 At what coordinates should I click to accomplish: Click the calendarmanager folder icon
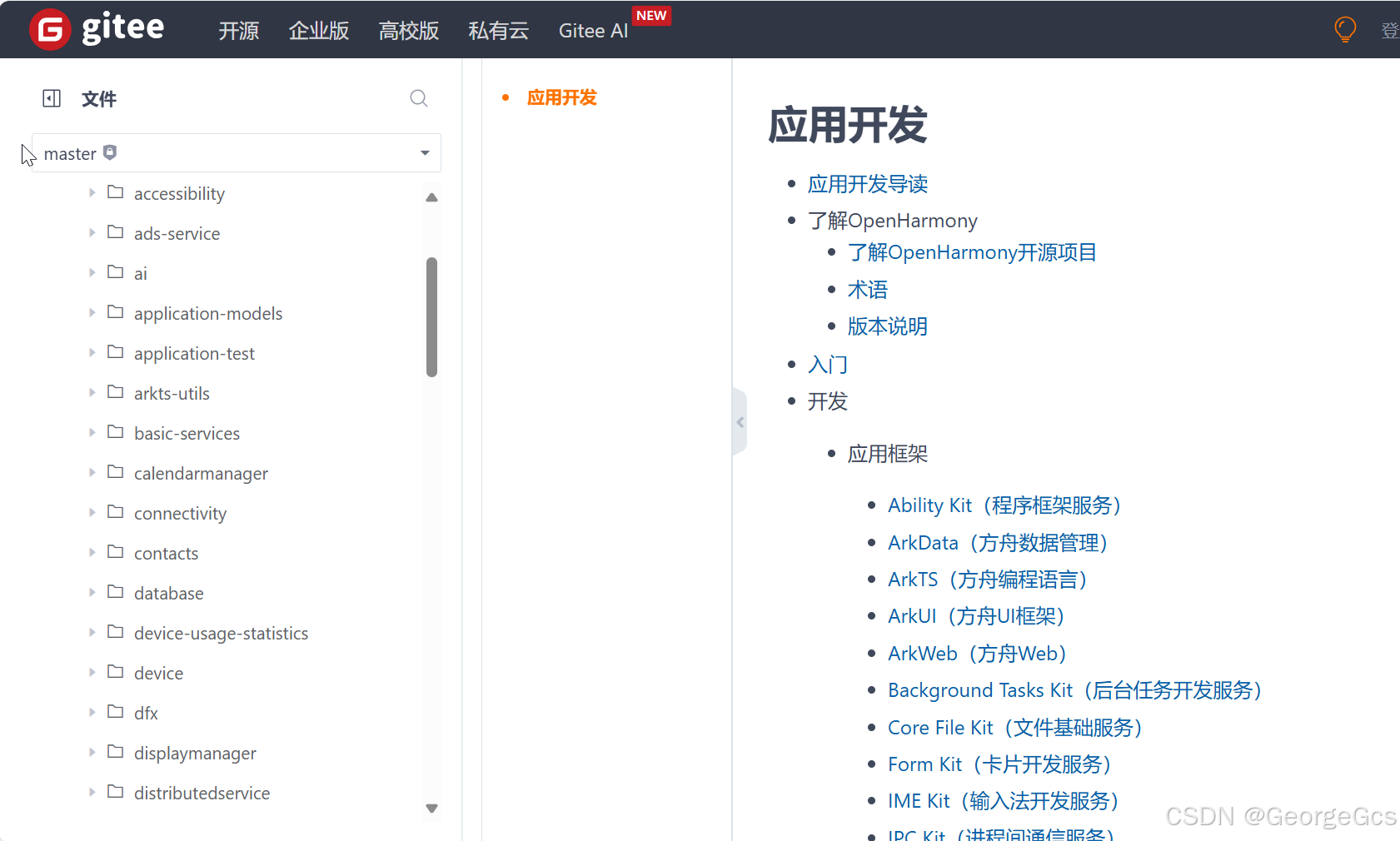pos(116,472)
